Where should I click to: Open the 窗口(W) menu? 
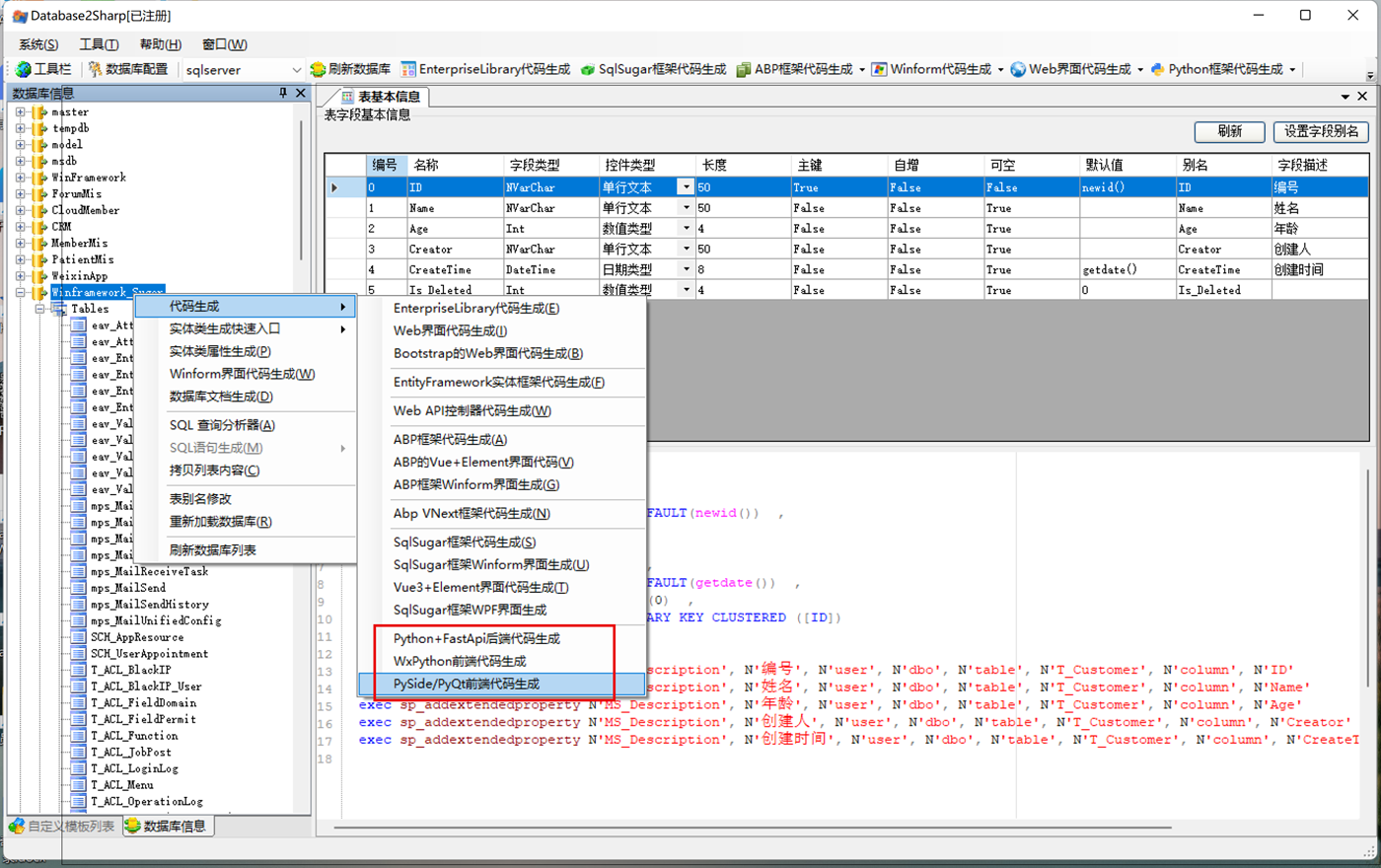pyautogui.click(x=224, y=44)
